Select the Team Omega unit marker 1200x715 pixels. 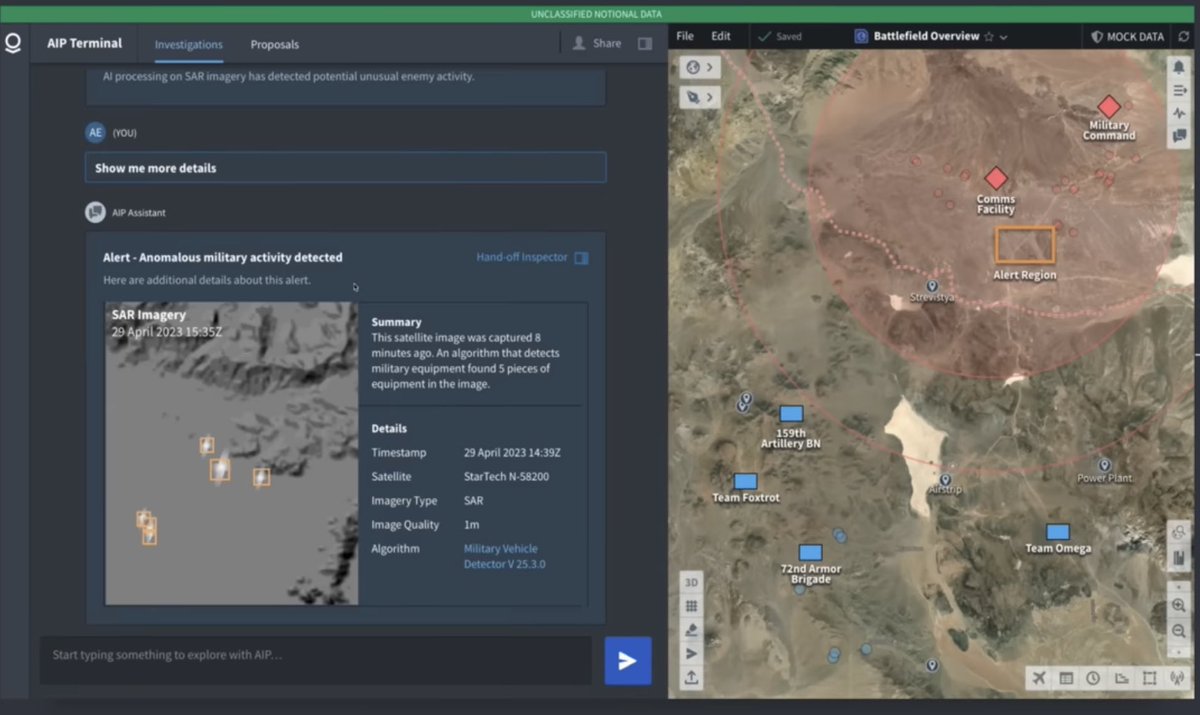pos(1058,532)
